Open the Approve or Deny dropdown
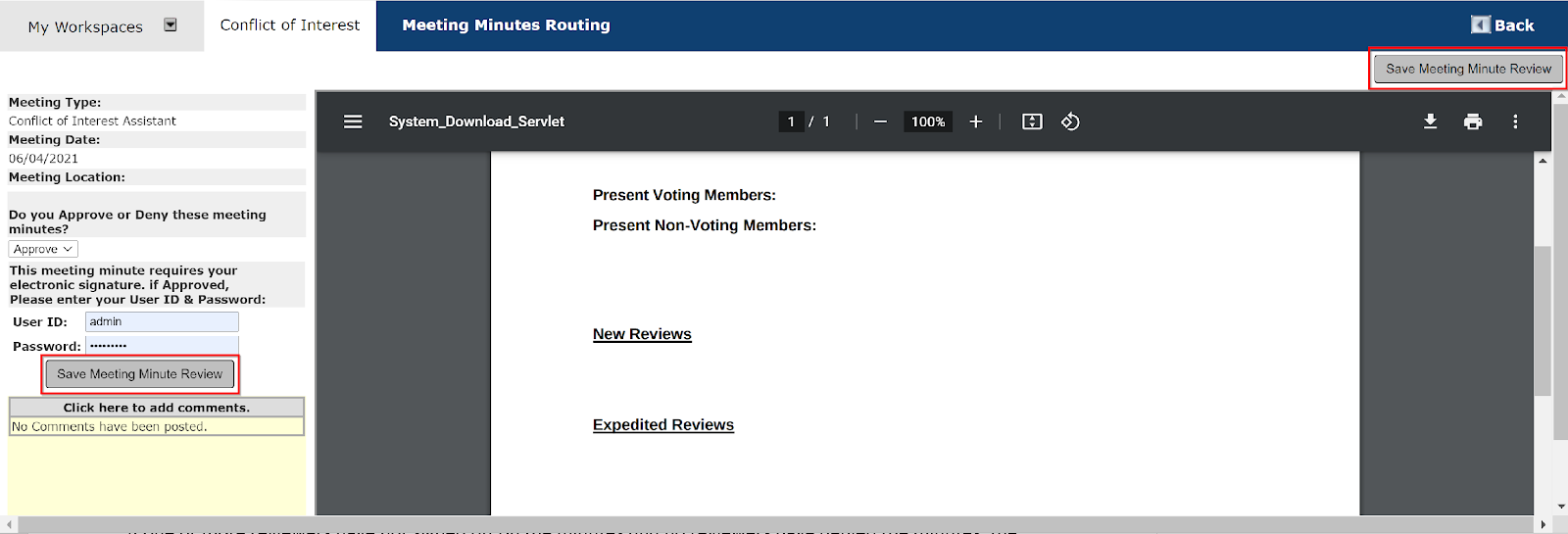This screenshot has width=1568, height=534. 43,249
